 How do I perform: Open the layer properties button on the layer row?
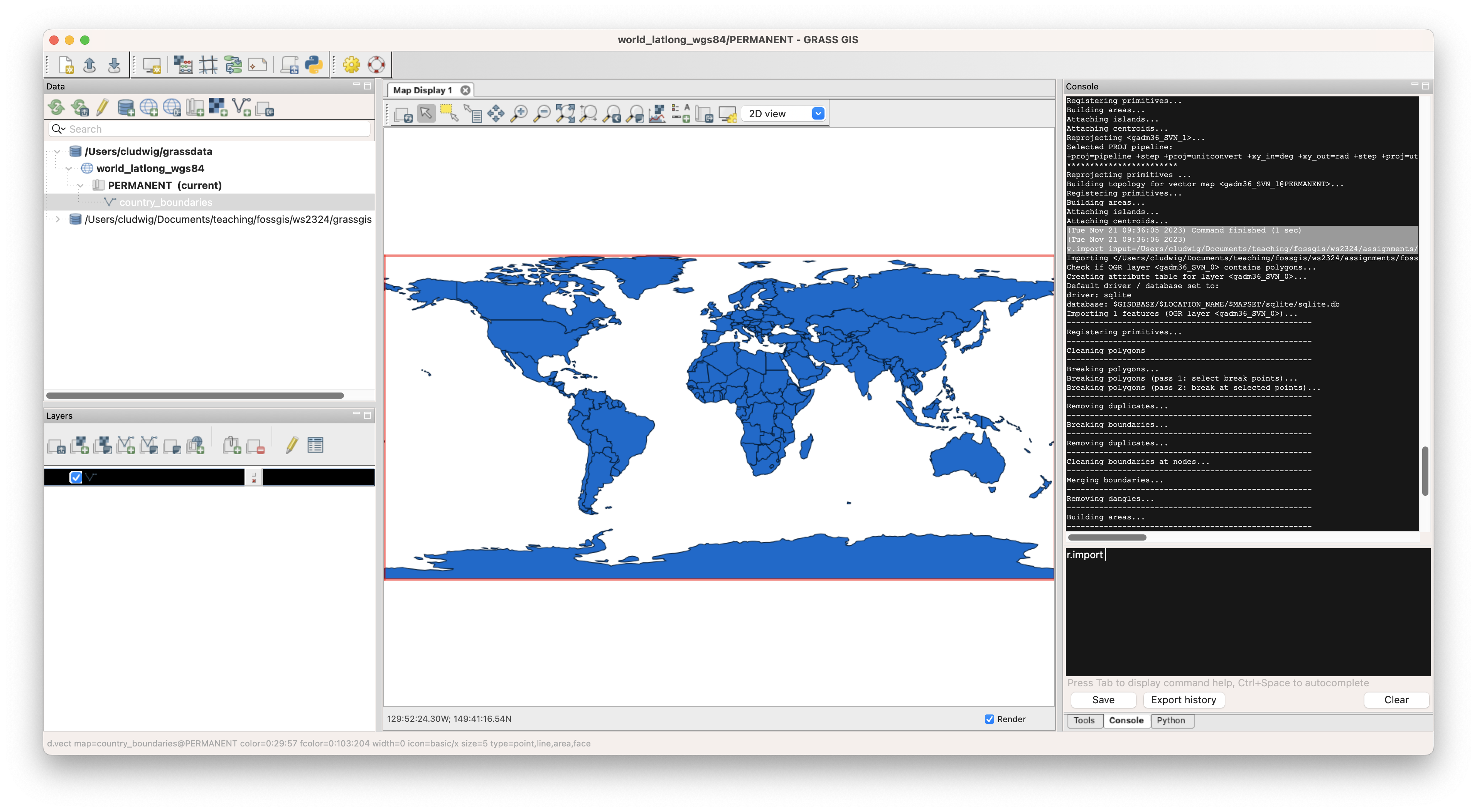pyautogui.click(x=254, y=477)
